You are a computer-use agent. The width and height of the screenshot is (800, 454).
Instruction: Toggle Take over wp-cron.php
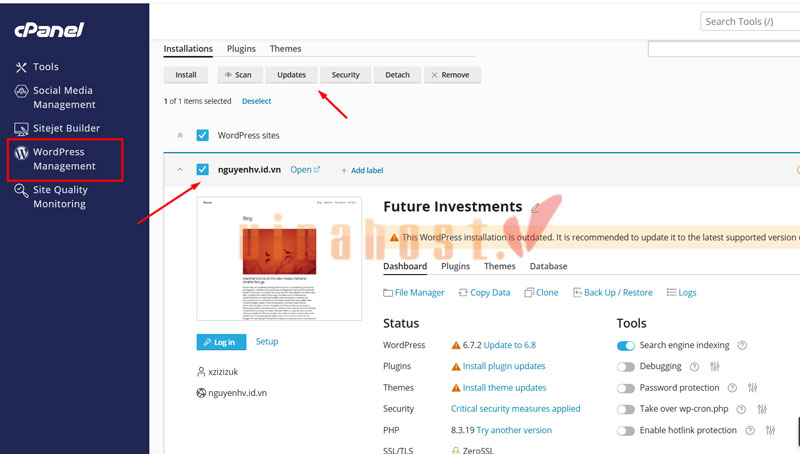[x=626, y=409]
